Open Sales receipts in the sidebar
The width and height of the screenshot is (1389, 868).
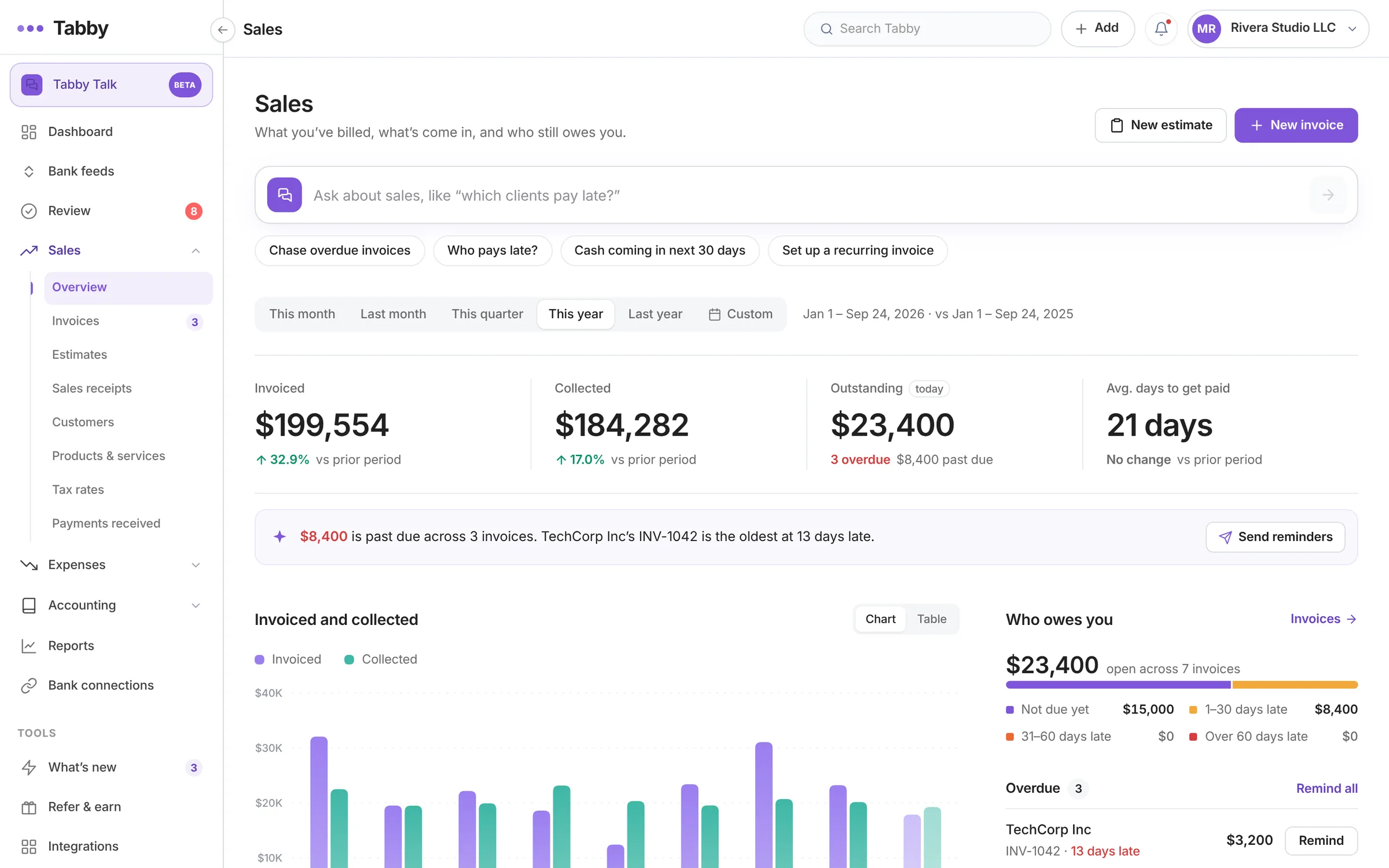(x=128, y=388)
